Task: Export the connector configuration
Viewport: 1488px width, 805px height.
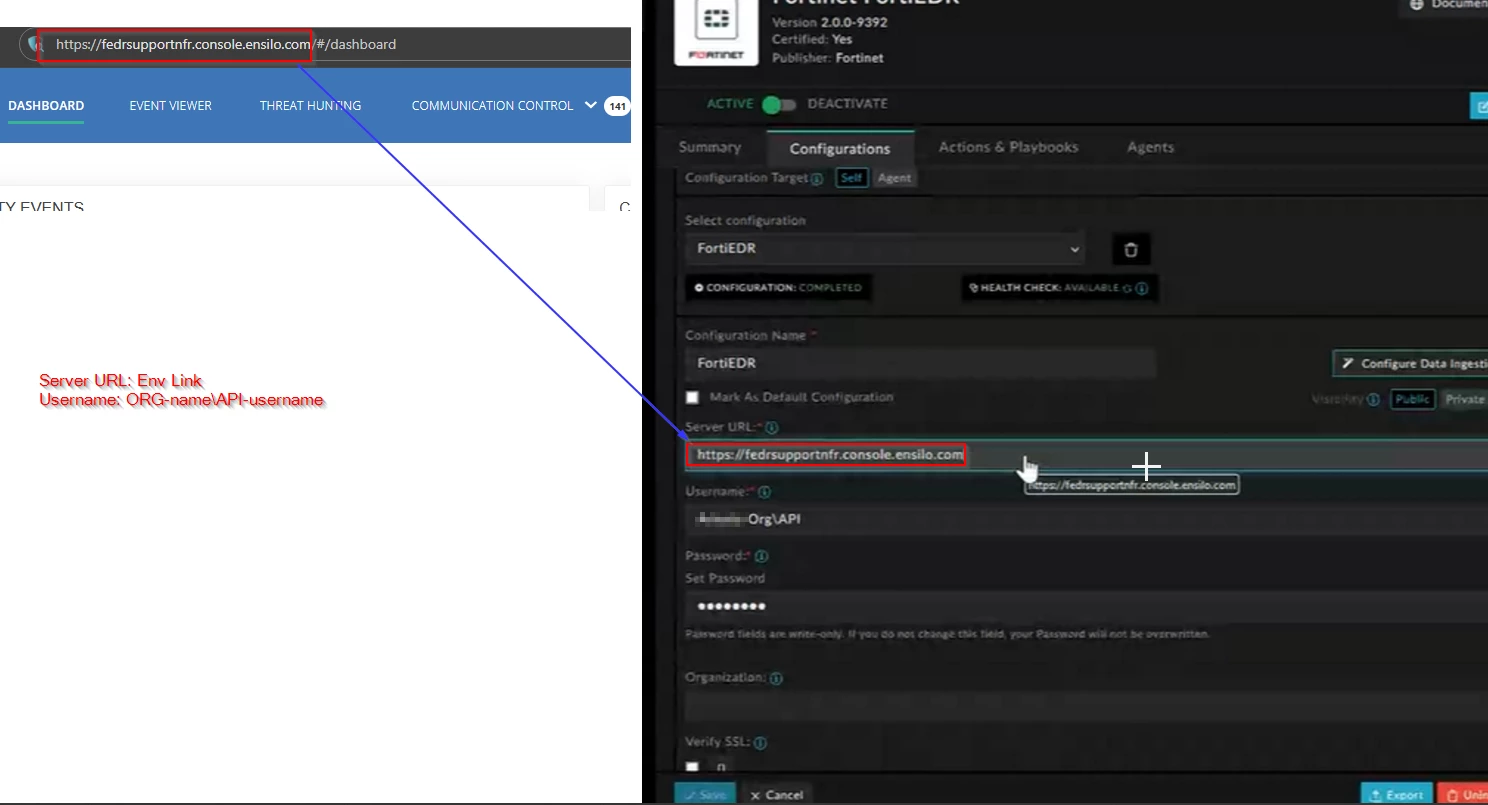Action: coord(1397,794)
